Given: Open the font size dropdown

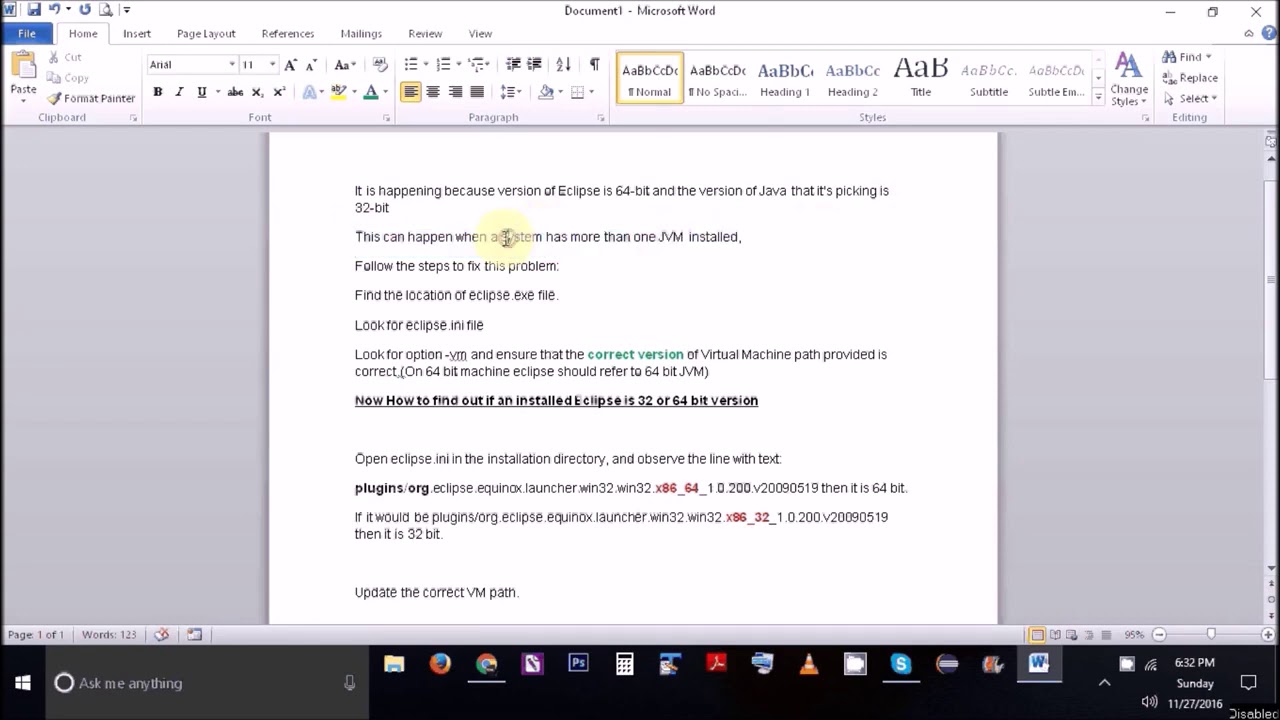Looking at the screenshot, I should tap(272, 64).
